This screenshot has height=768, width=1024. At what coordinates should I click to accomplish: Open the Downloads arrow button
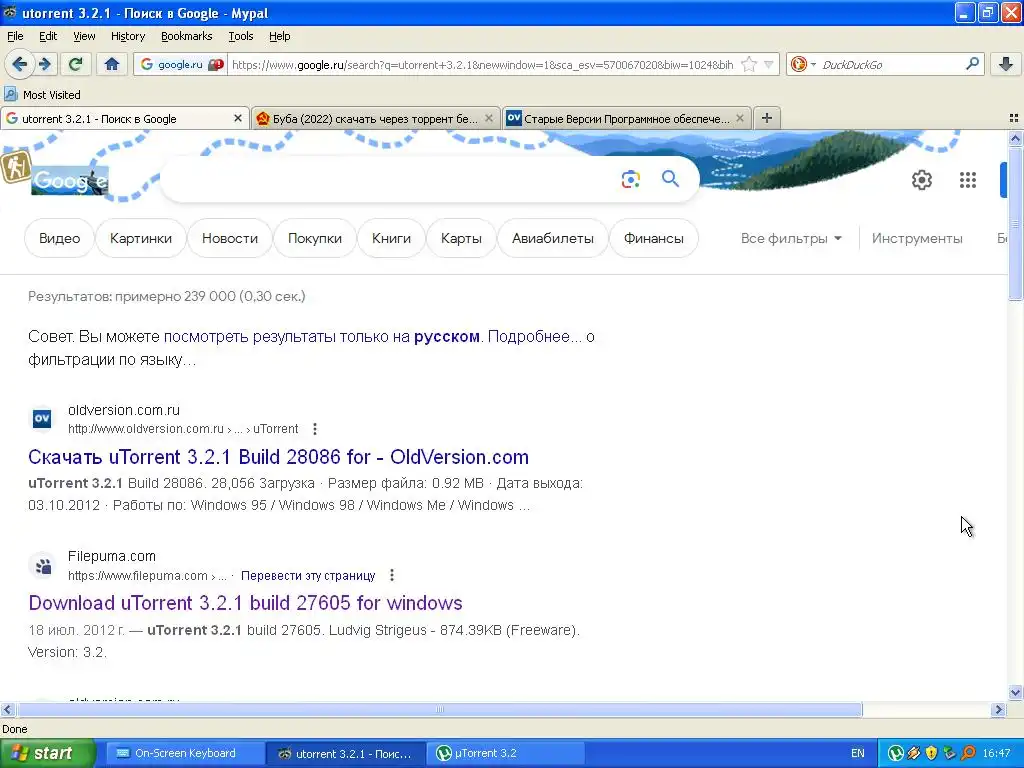1006,64
